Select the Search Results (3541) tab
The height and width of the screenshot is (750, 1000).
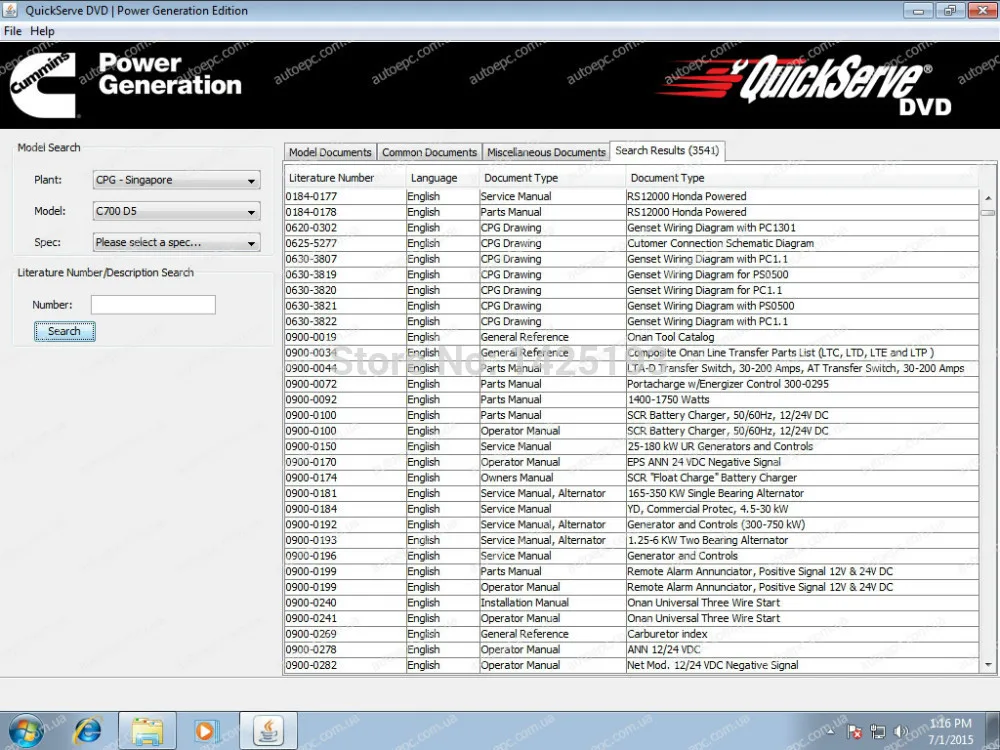(666, 151)
